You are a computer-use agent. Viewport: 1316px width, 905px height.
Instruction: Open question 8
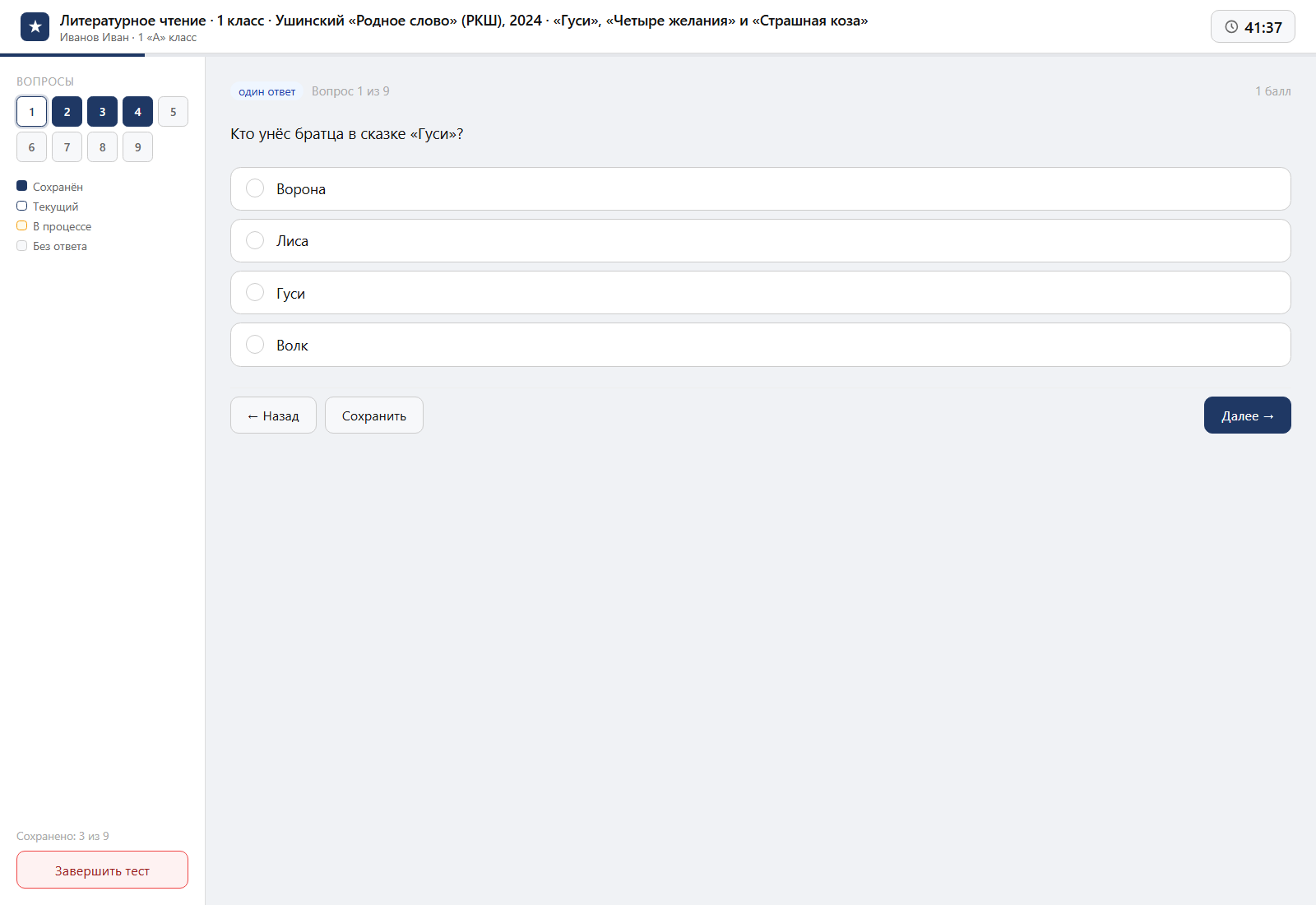102,147
